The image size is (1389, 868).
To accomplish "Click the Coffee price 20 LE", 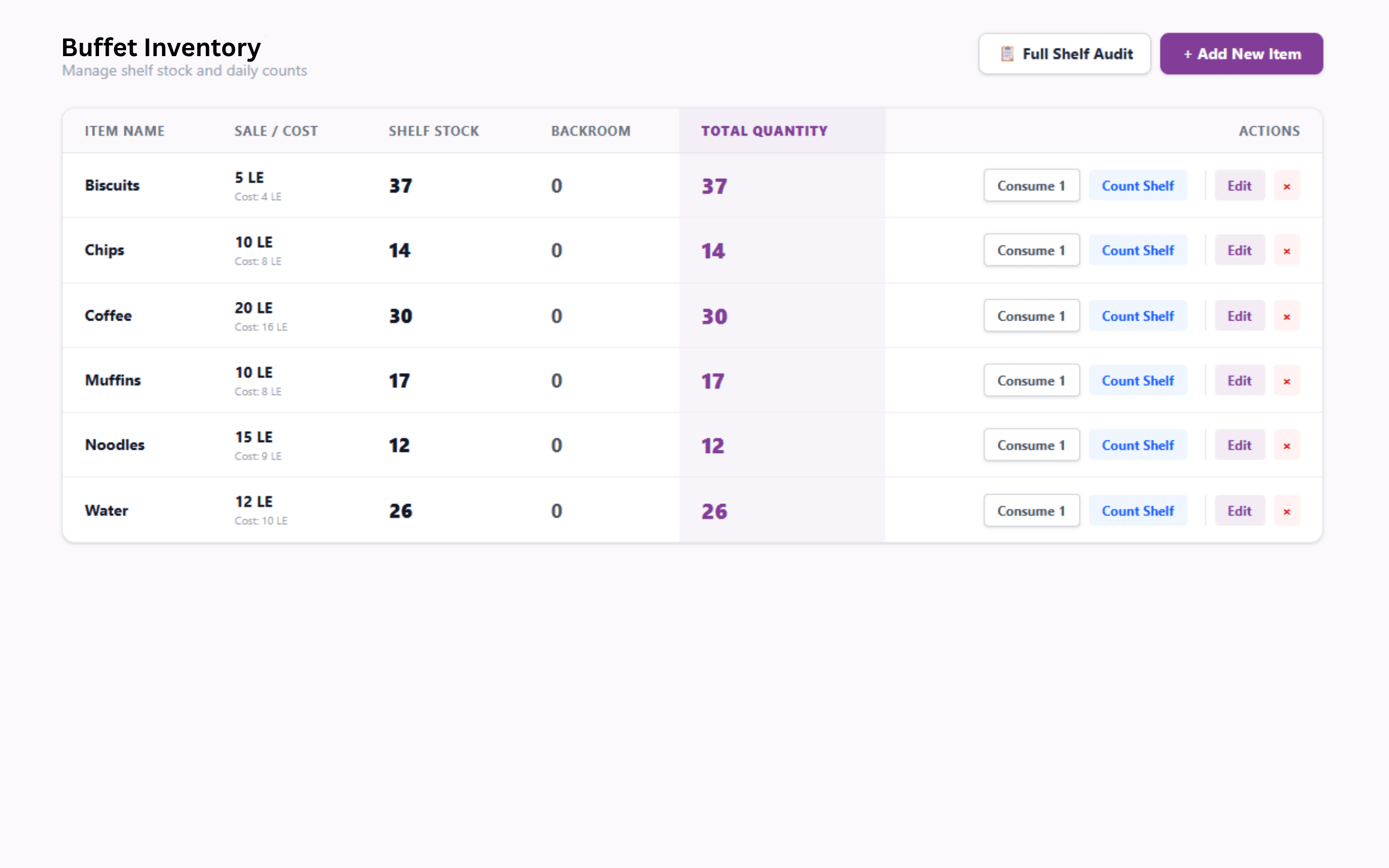I will click(253, 308).
